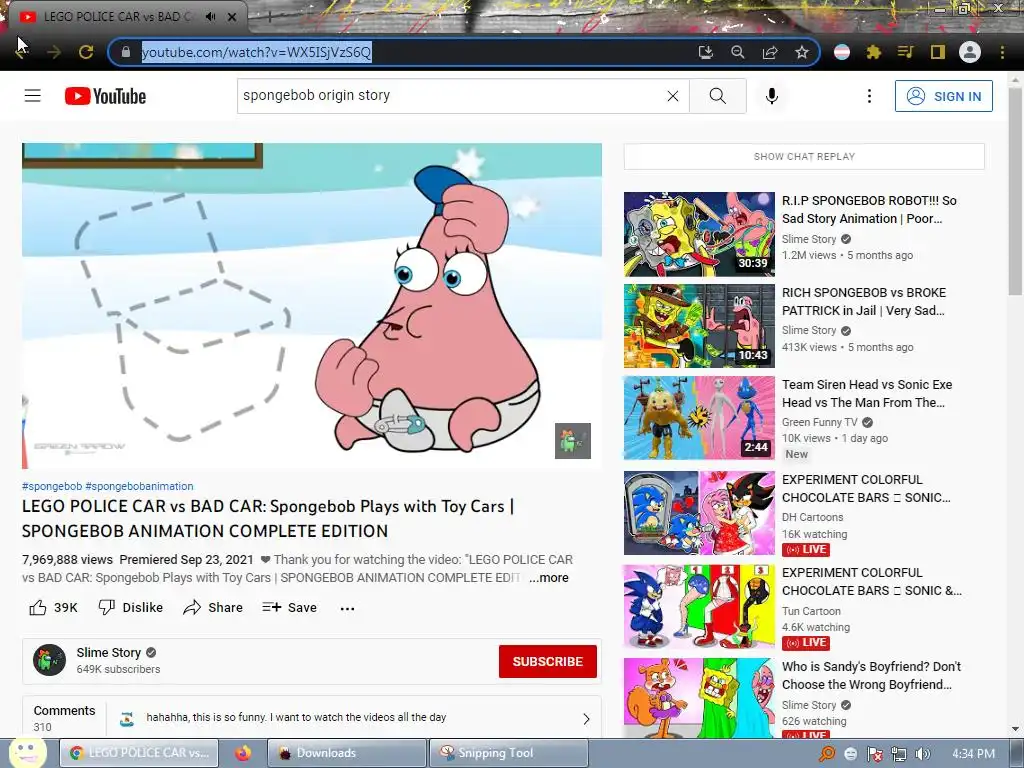
Task: Open the YouTube guide hamburger menu
Action: pyautogui.click(x=33, y=96)
